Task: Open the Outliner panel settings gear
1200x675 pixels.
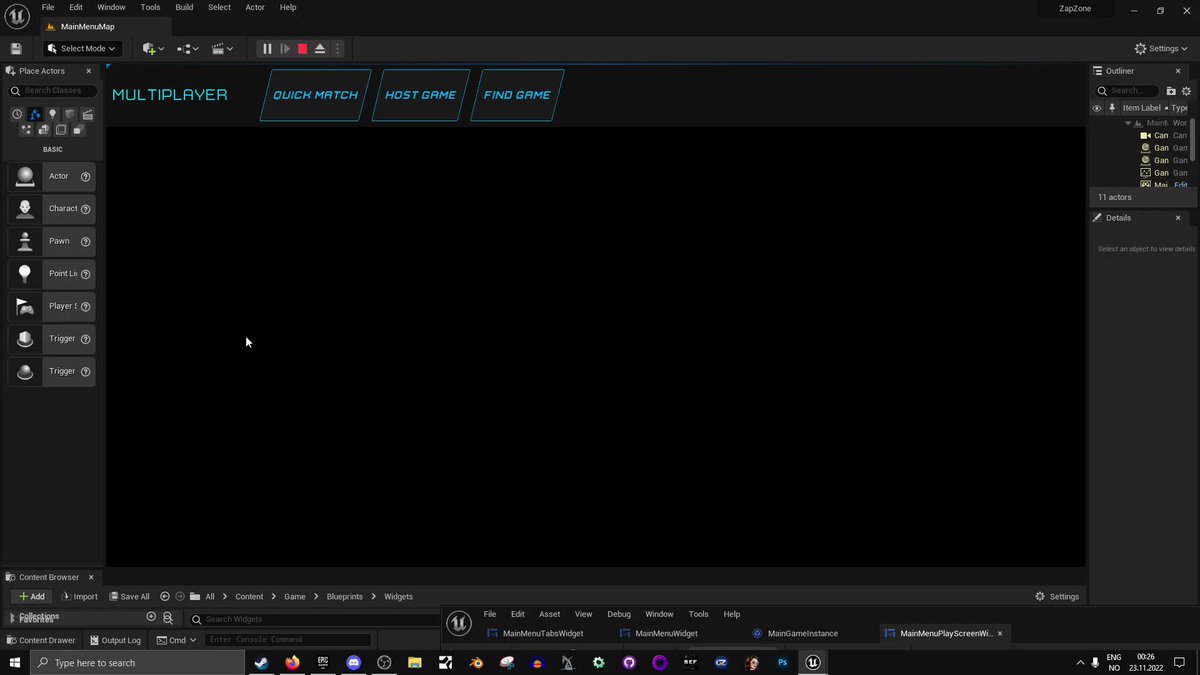Action: click(x=1187, y=90)
